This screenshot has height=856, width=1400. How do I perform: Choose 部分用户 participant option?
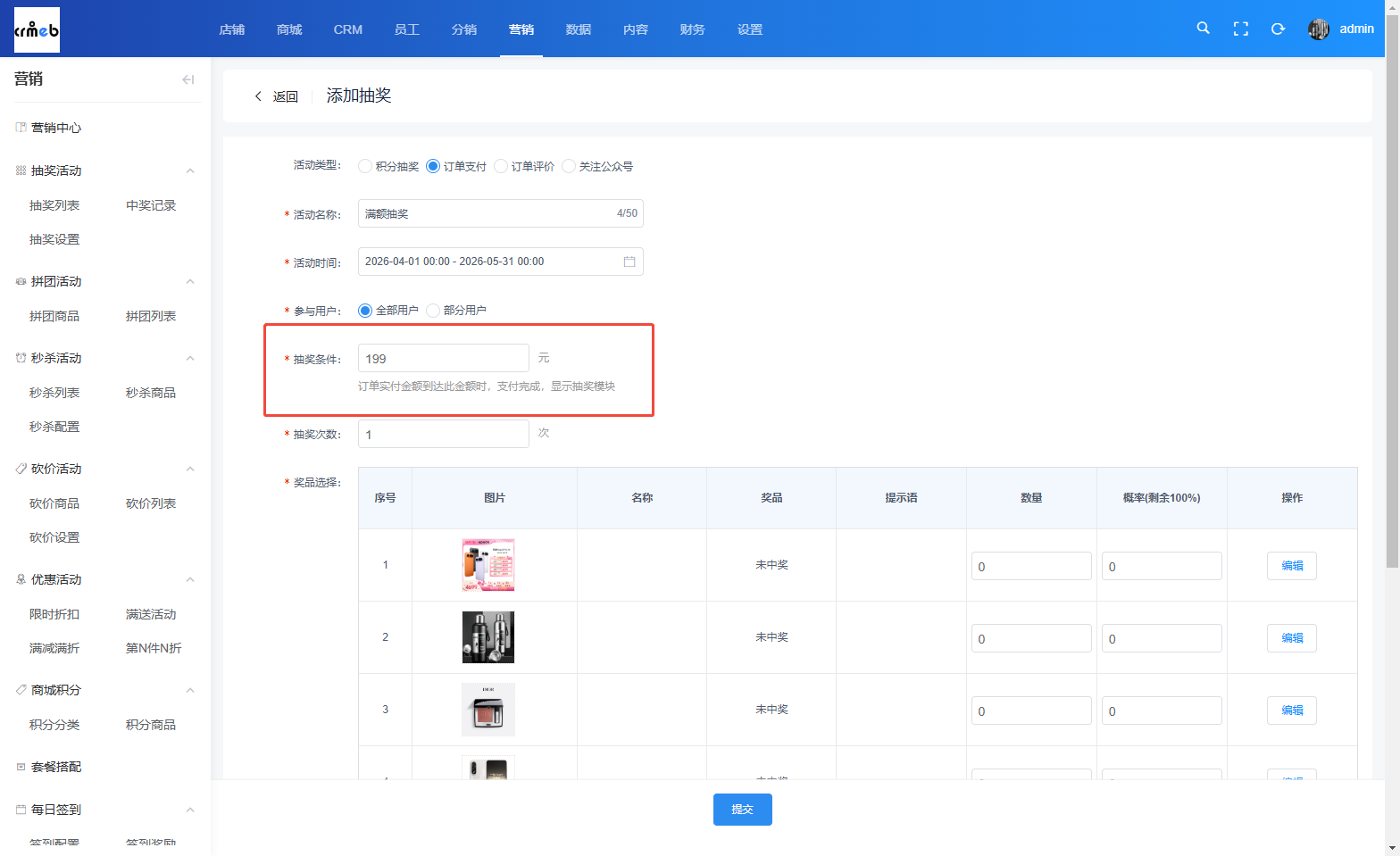pos(433,311)
